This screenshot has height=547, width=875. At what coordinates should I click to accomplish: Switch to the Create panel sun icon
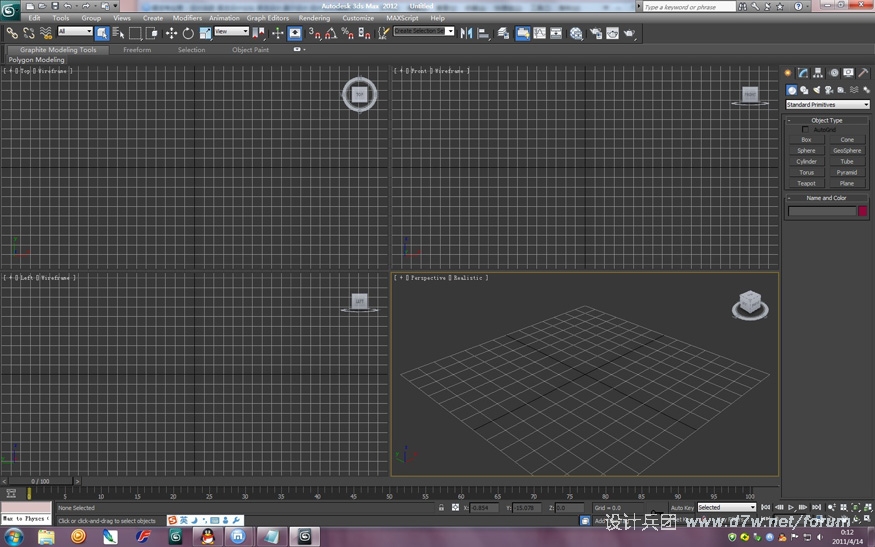[788, 73]
